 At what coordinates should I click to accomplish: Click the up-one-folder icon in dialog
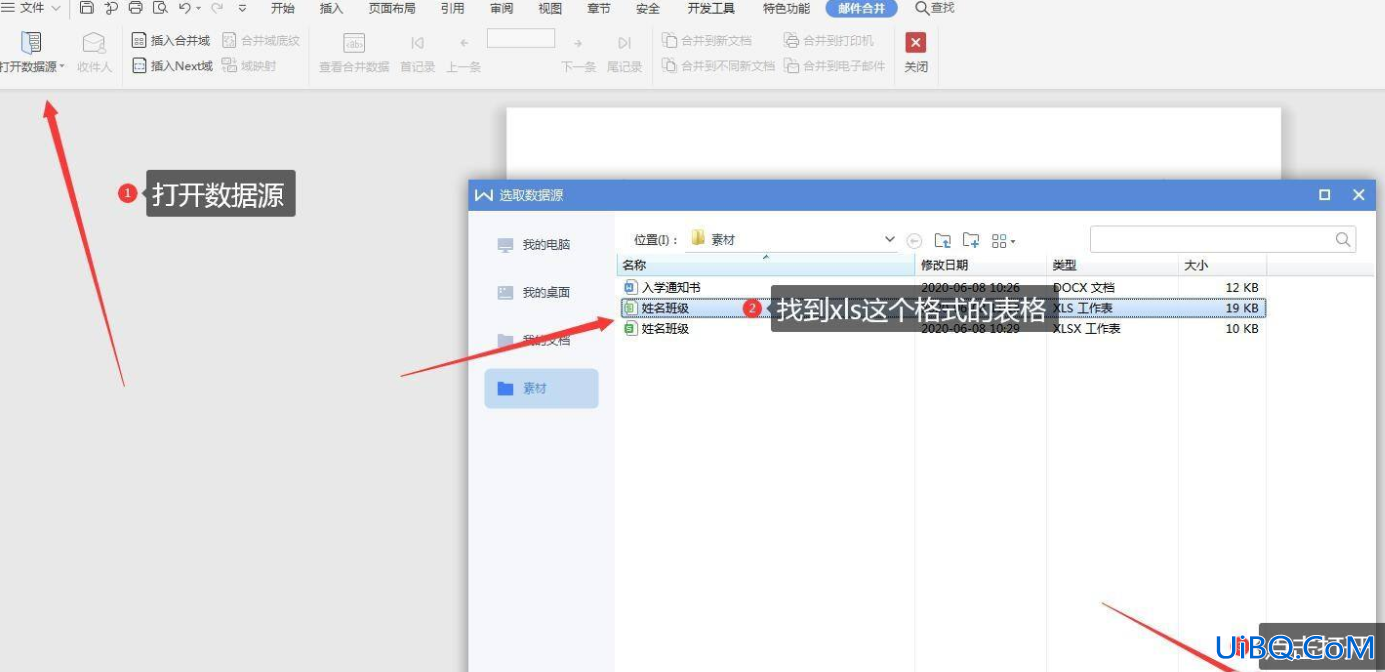[942, 240]
